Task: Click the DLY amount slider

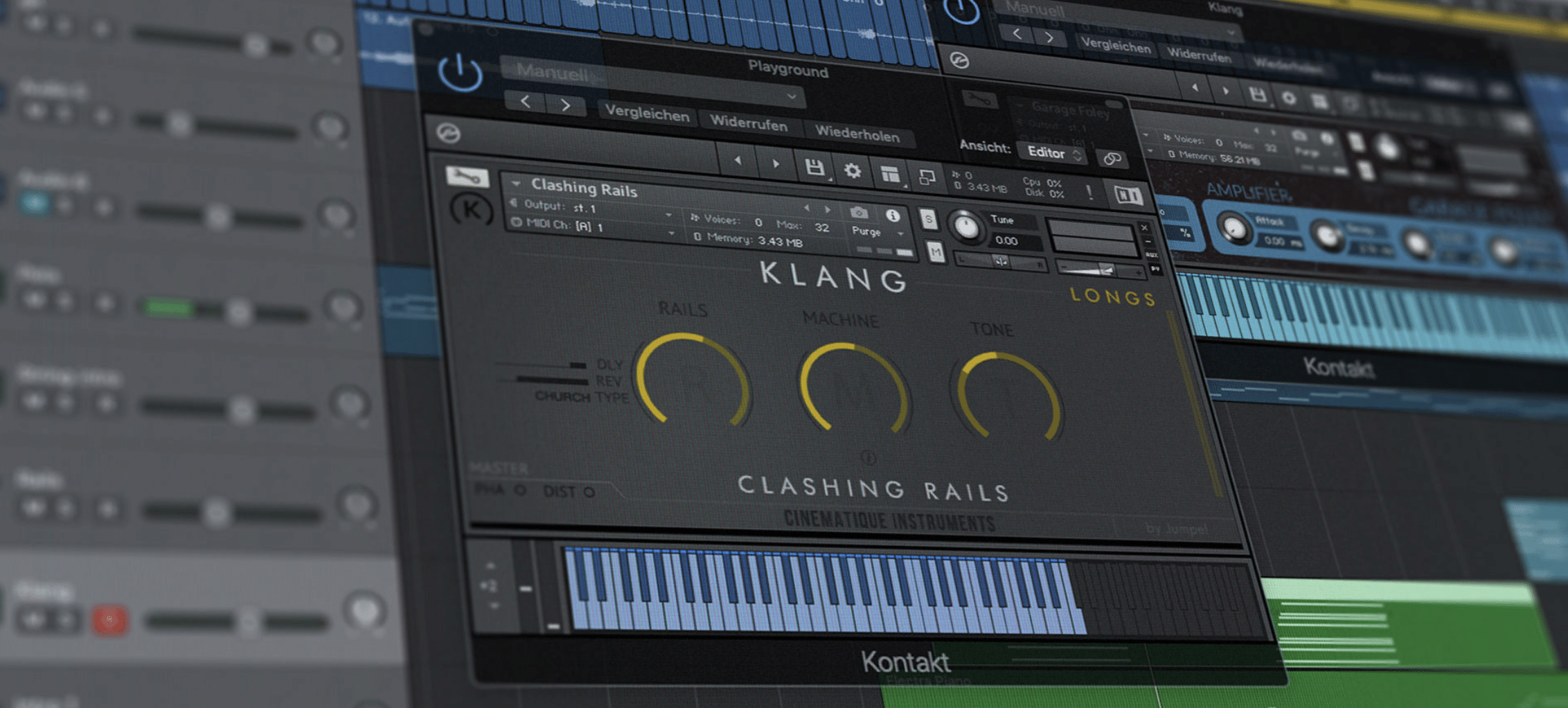Action: pyautogui.click(x=541, y=364)
